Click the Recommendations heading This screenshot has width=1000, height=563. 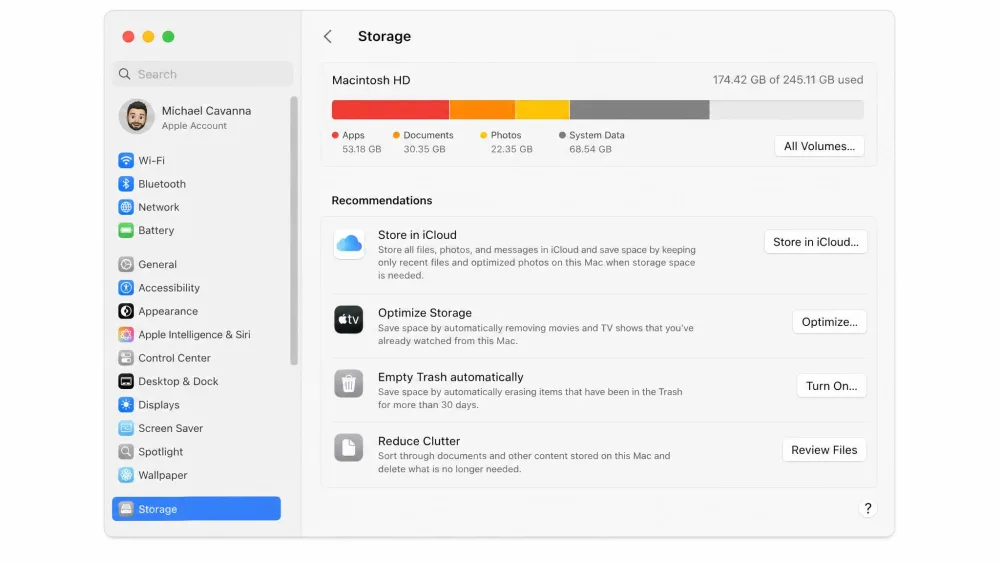[x=381, y=200]
